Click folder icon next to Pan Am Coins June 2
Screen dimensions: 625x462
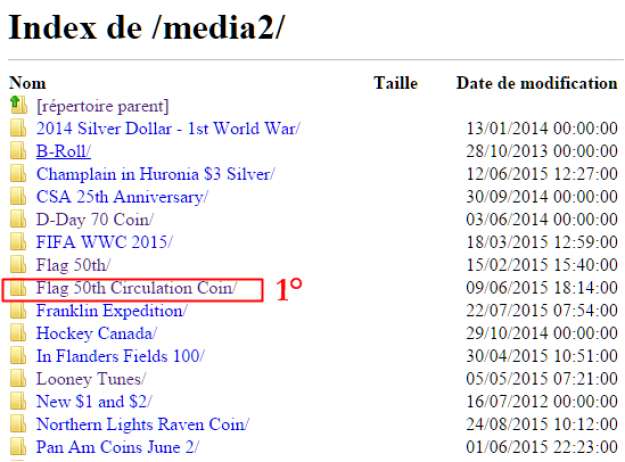click(x=18, y=447)
